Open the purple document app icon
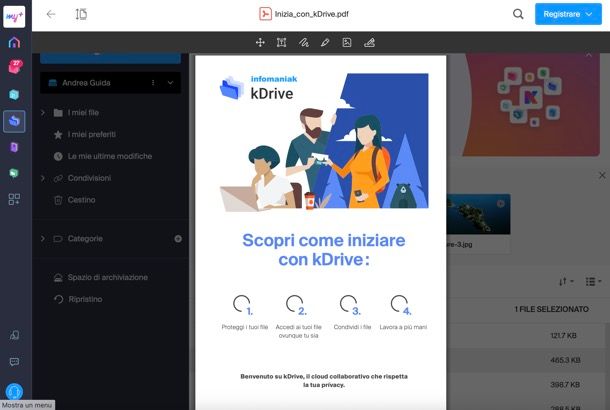Viewport: 610px width, 410px height. 14,147
